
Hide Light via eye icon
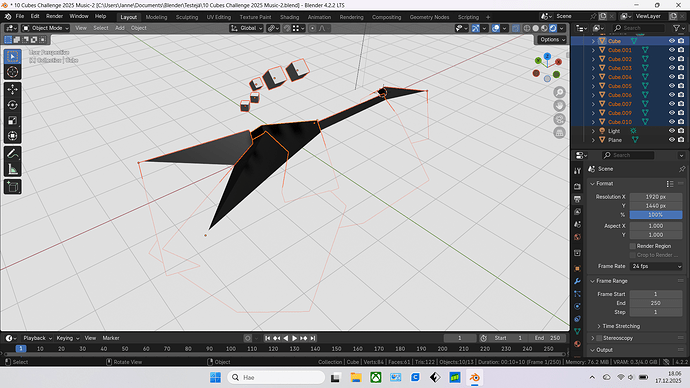[x=672, y=131]
